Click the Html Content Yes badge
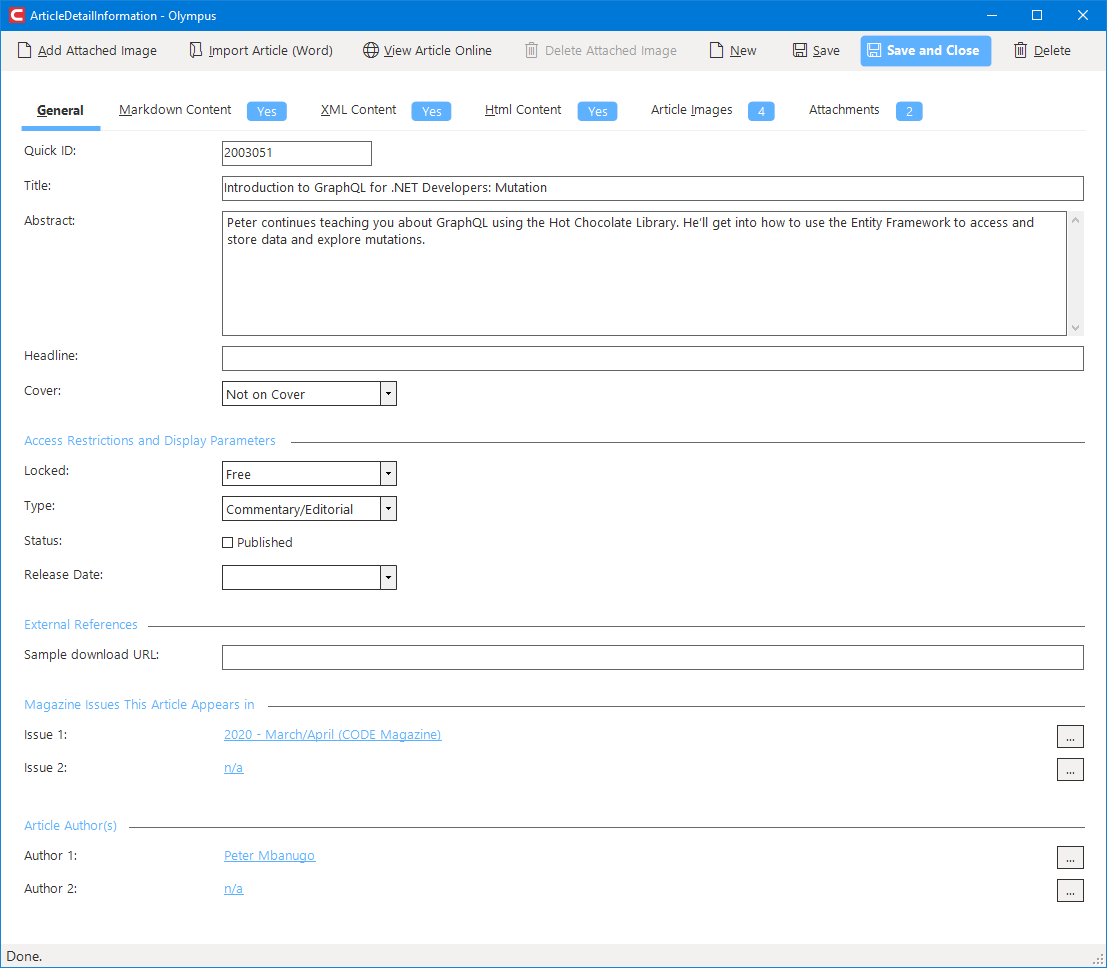The height and width of the screenshot is (968, 1107). pyautogui.click(x=597, y=112)
